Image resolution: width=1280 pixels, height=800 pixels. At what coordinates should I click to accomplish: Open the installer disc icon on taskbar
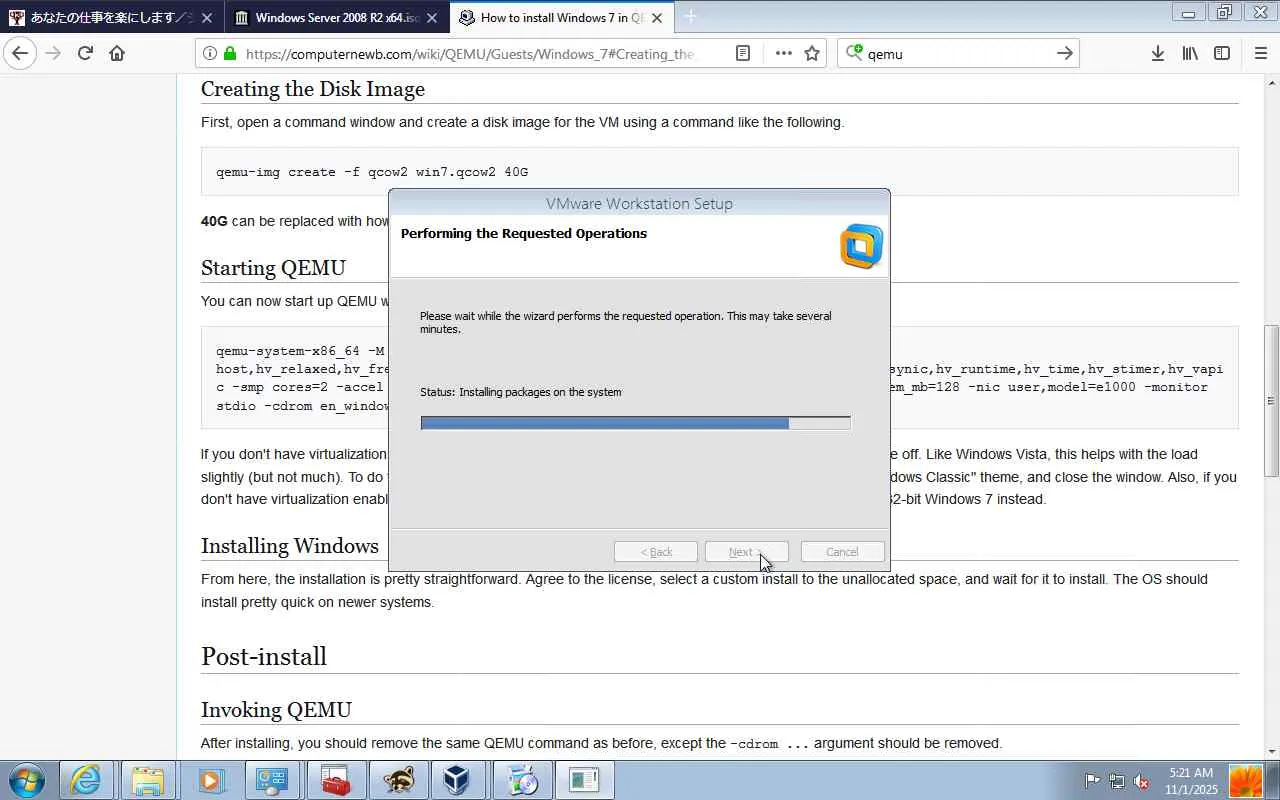click(521, 780)
